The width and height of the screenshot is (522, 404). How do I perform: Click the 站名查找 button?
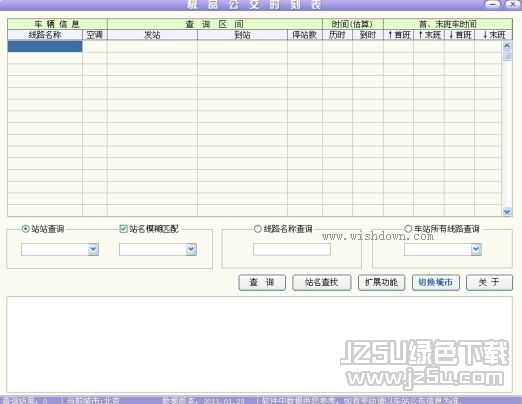322,282
